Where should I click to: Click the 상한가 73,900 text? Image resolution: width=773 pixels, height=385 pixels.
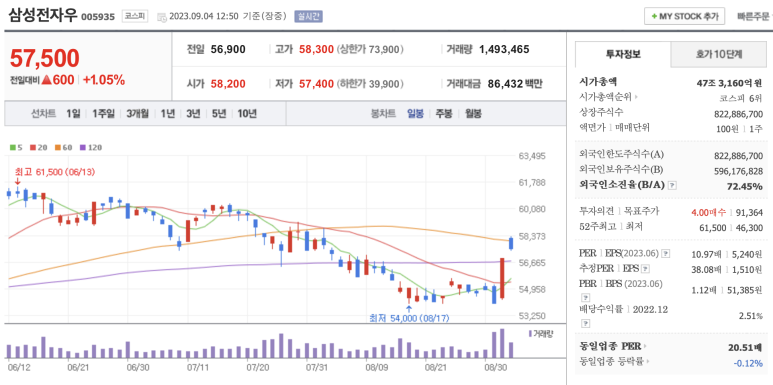[370, 49]
